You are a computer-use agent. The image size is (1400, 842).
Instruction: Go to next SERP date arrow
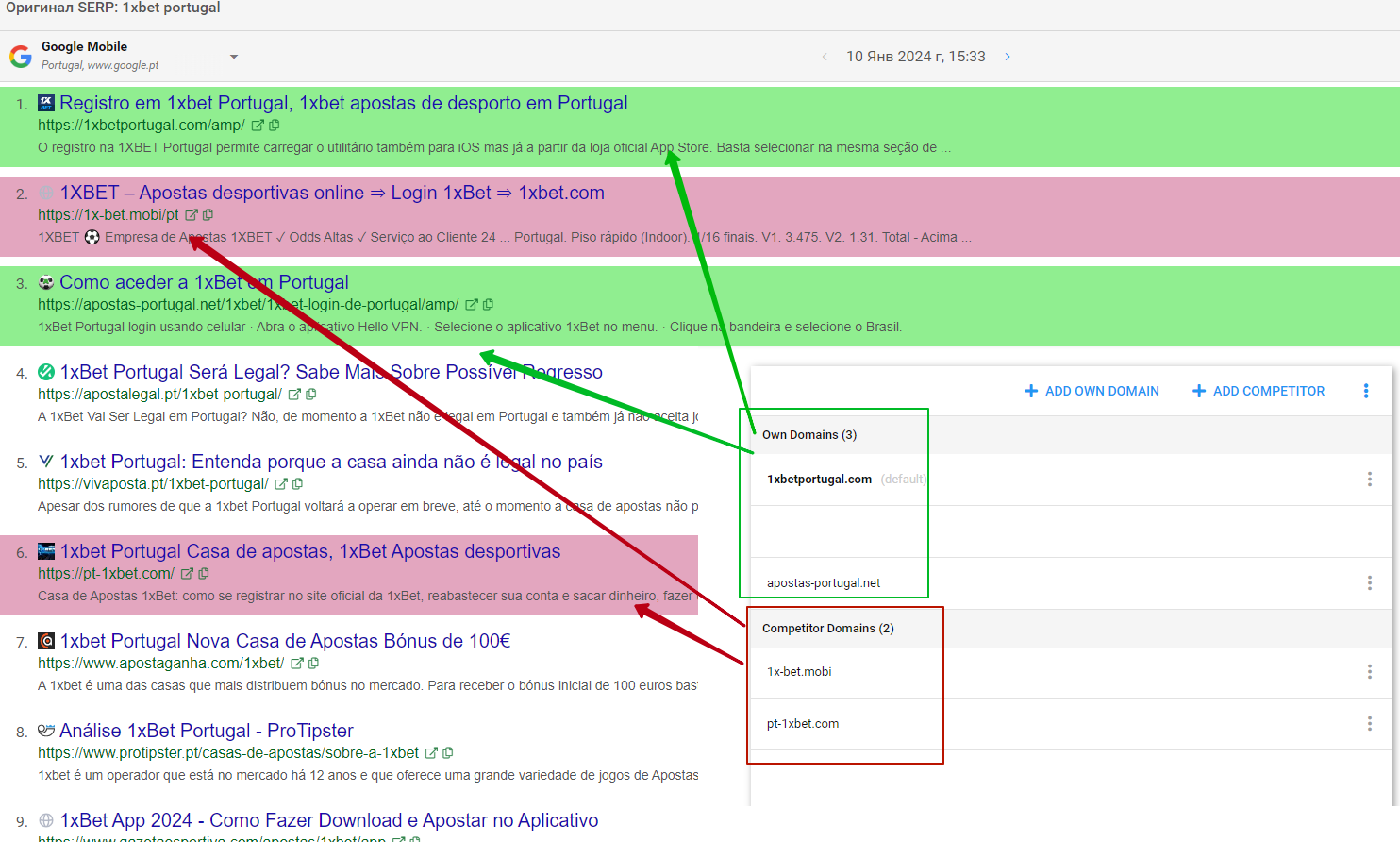(x=1008, y=57)
